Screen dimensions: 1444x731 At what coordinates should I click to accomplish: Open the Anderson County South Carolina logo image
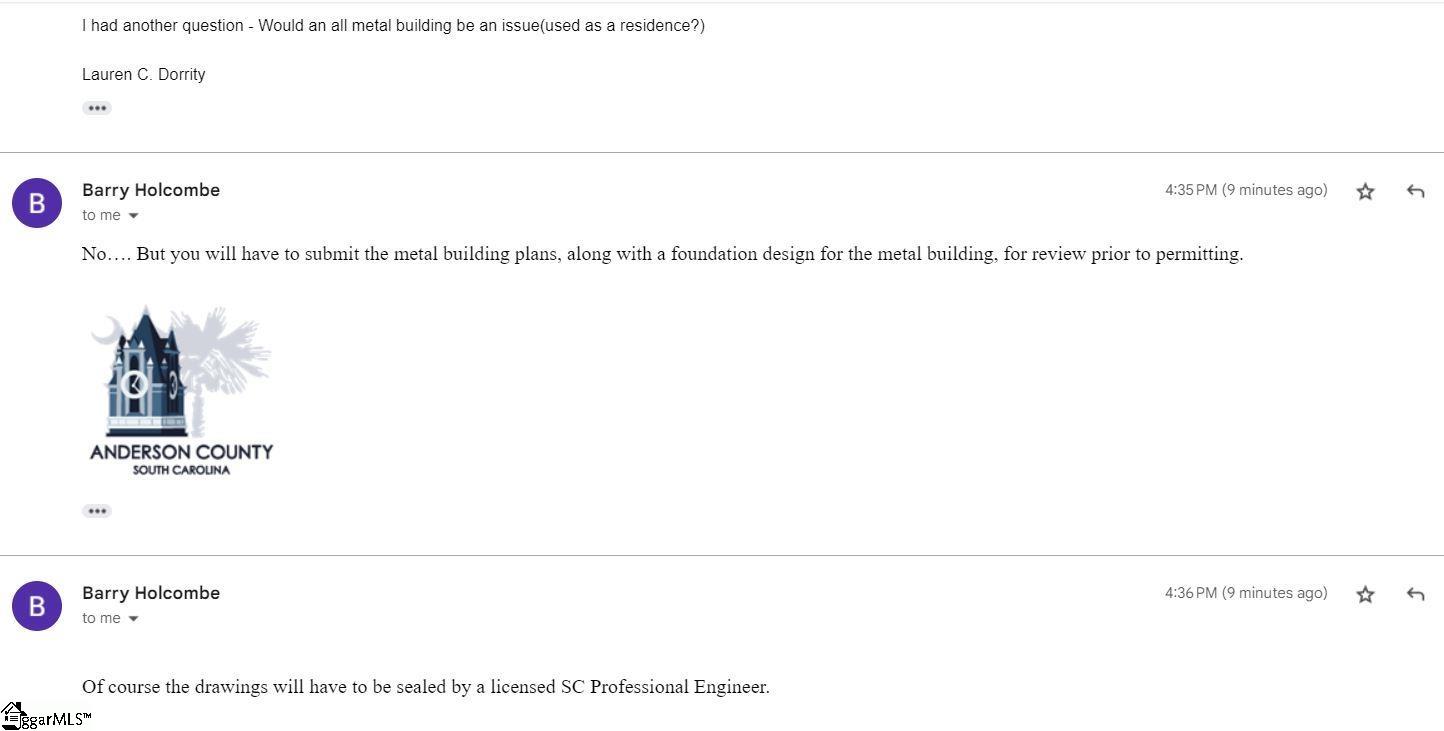pyautogui.click(x=181, y=390)
